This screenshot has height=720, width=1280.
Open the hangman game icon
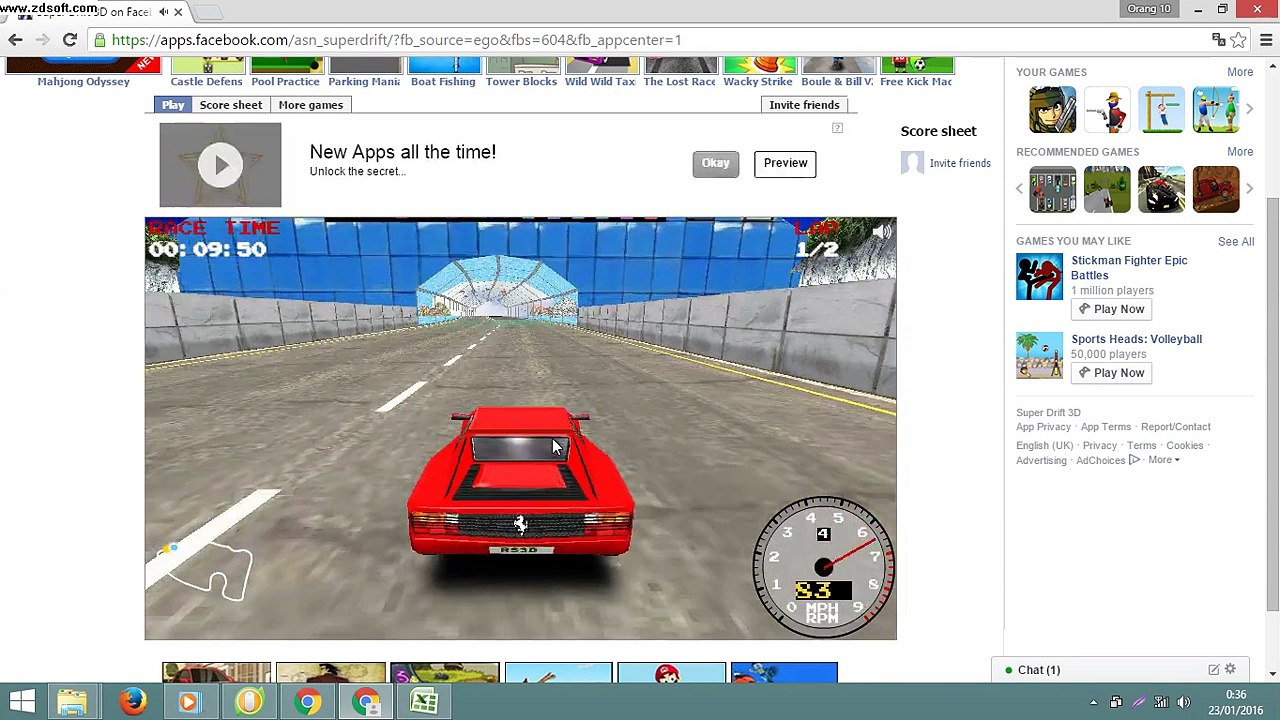(x=1161, y=110)
